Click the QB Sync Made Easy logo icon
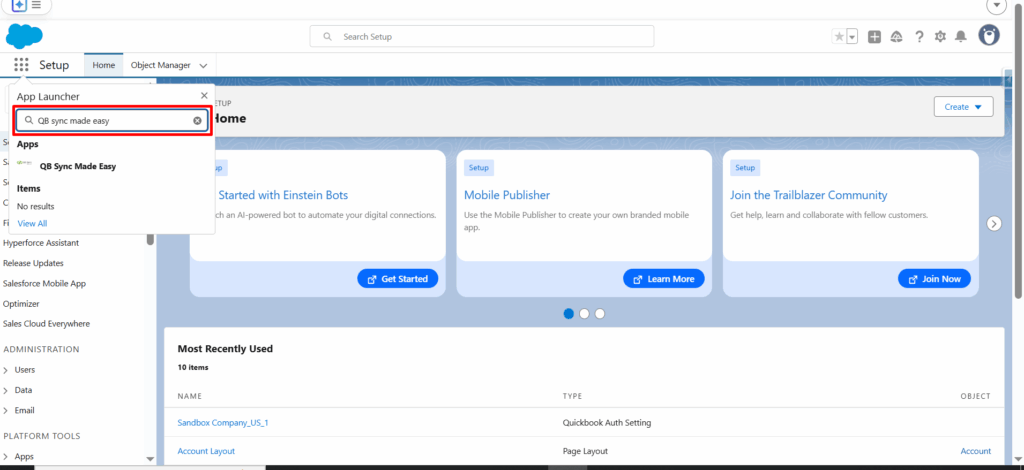Viewport: 1024px width, 470px height. coord(25,163)
